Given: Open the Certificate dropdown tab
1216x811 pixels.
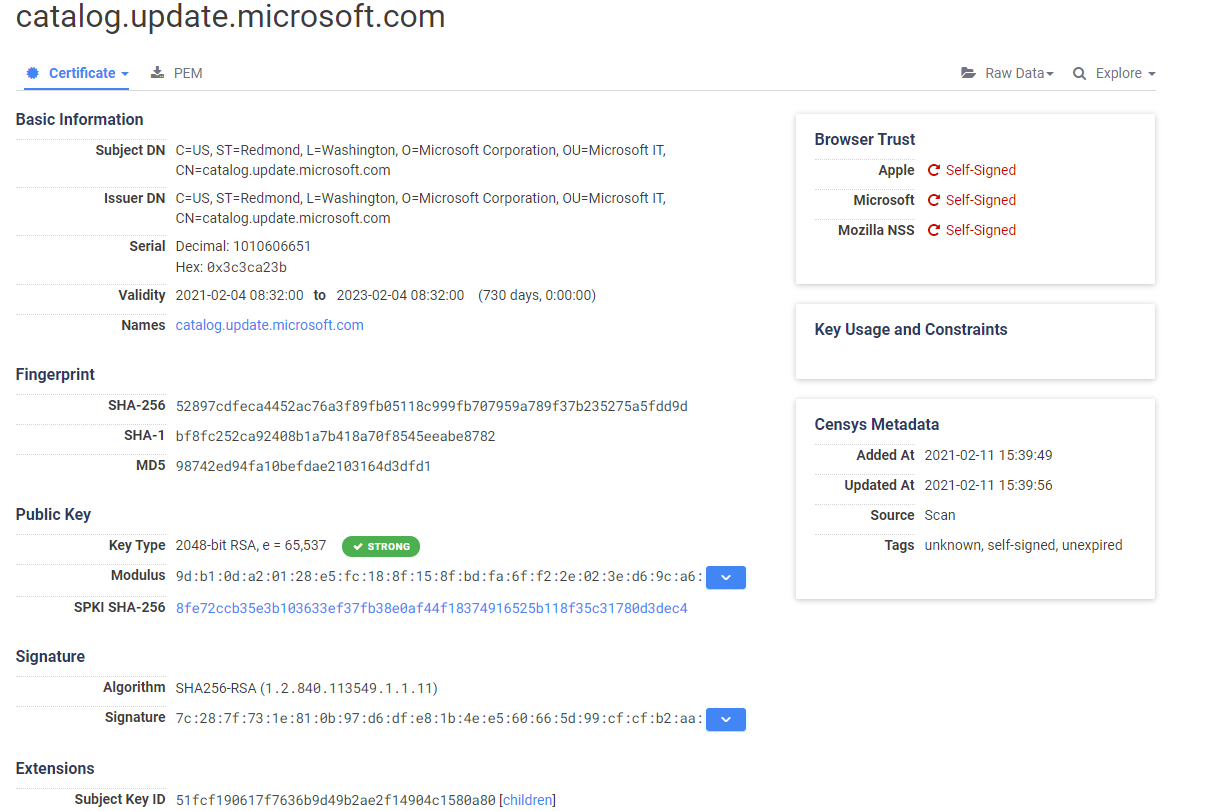Looking at the screenshot, I should point(78,73).
